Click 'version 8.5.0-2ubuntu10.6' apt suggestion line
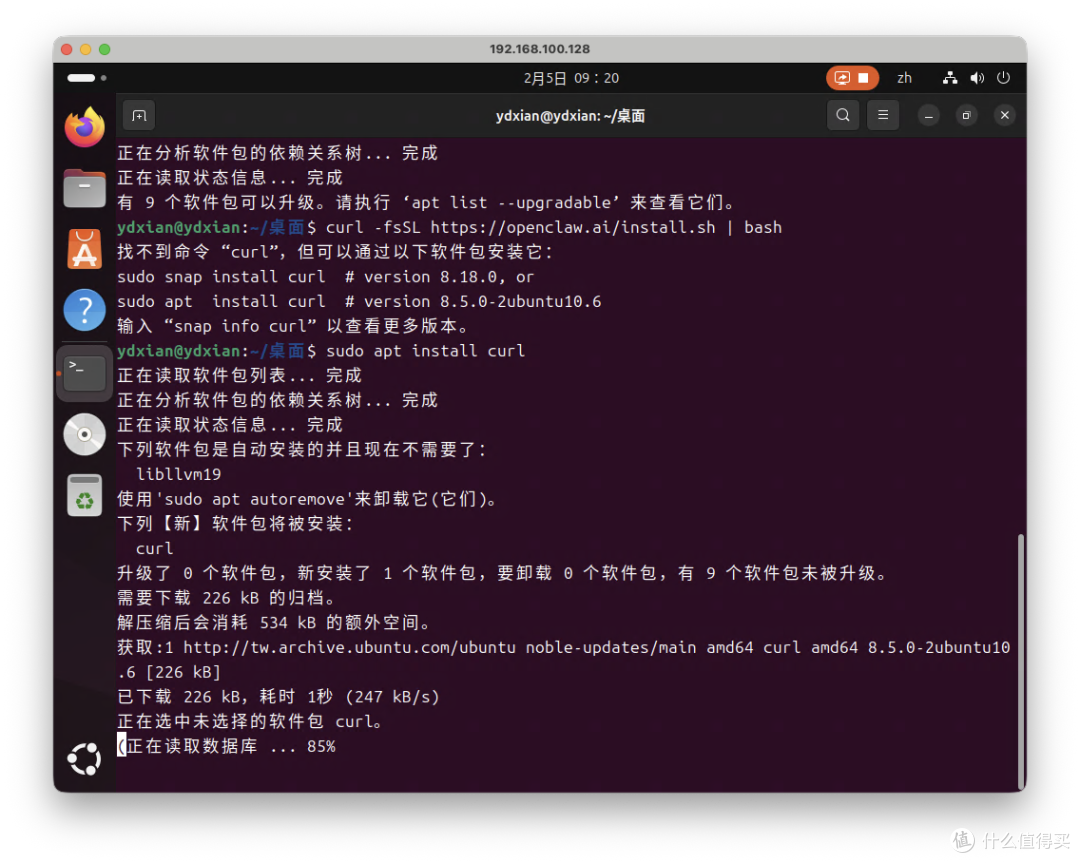The image size is (1080, 863). click(359, 302)
